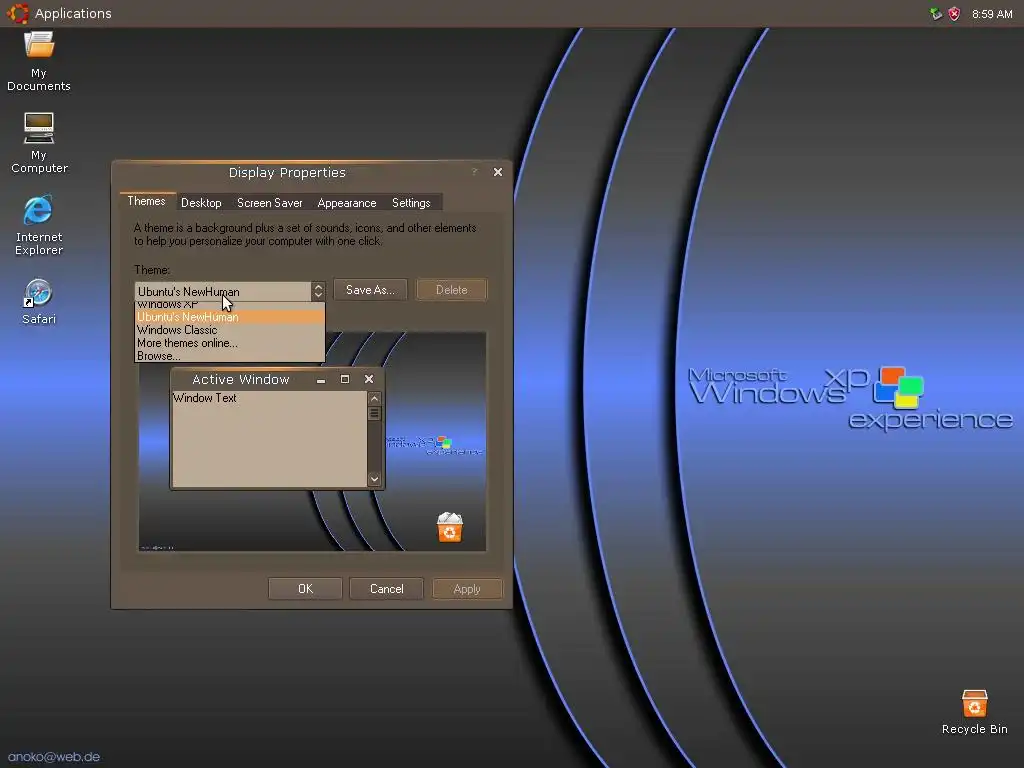Select Browse... in theme list
This screenshot has height=768, width=1024.
(229, 356)
